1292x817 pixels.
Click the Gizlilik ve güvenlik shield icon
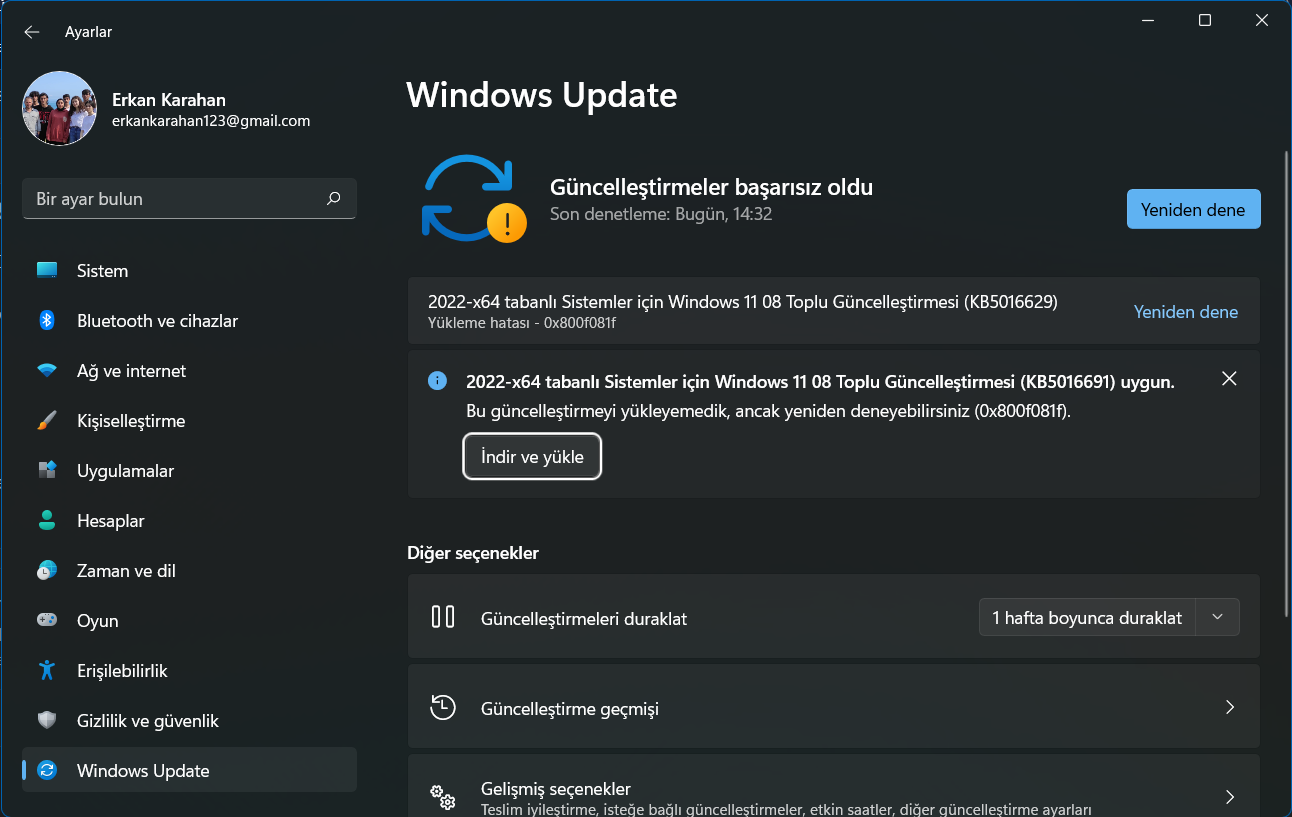point(47,721)
